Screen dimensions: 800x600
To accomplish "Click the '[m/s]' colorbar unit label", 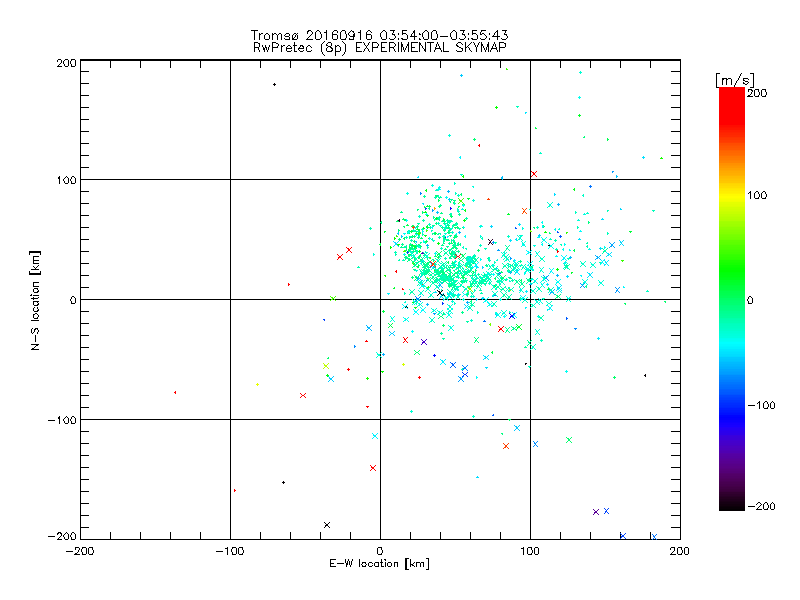I will pyautogui.click(x=735, y=80).
